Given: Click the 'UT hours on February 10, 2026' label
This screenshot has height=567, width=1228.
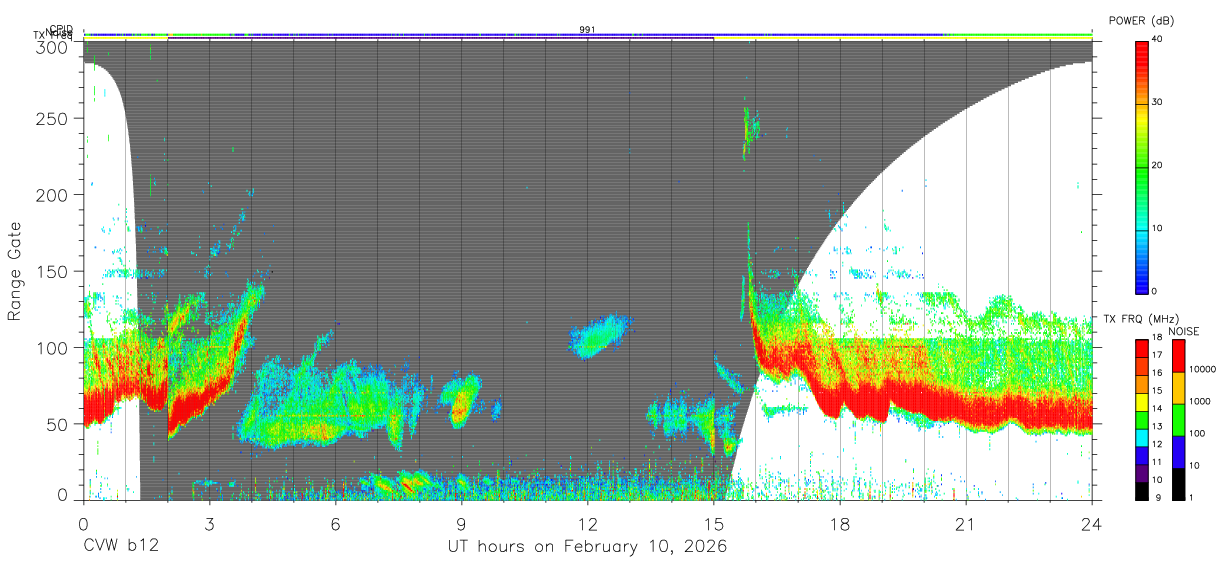Looking at the screenshot, I should coord(587,547).
